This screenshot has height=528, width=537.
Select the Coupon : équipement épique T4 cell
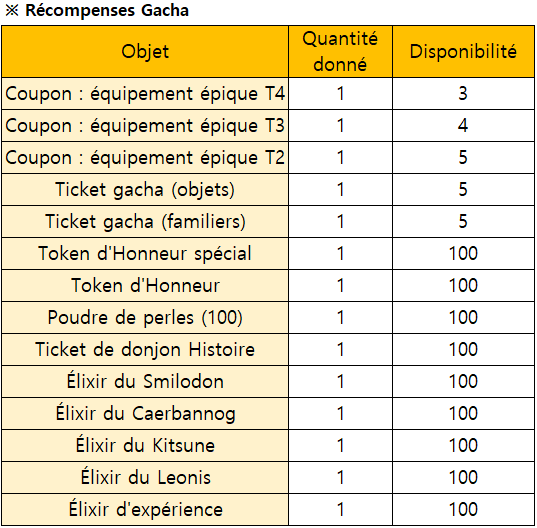pos(145,93)
